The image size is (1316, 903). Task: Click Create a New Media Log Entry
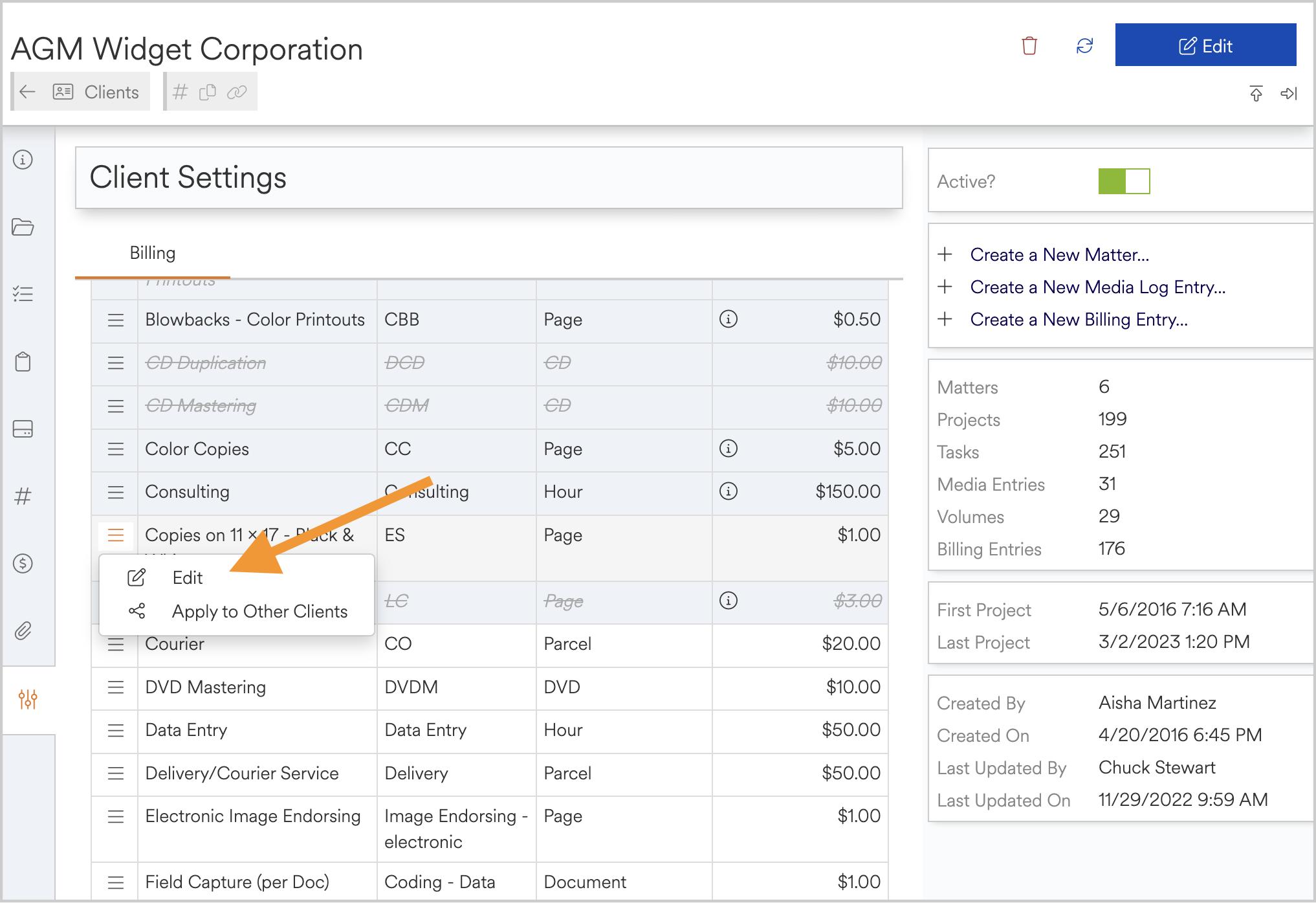[1098, 287]
